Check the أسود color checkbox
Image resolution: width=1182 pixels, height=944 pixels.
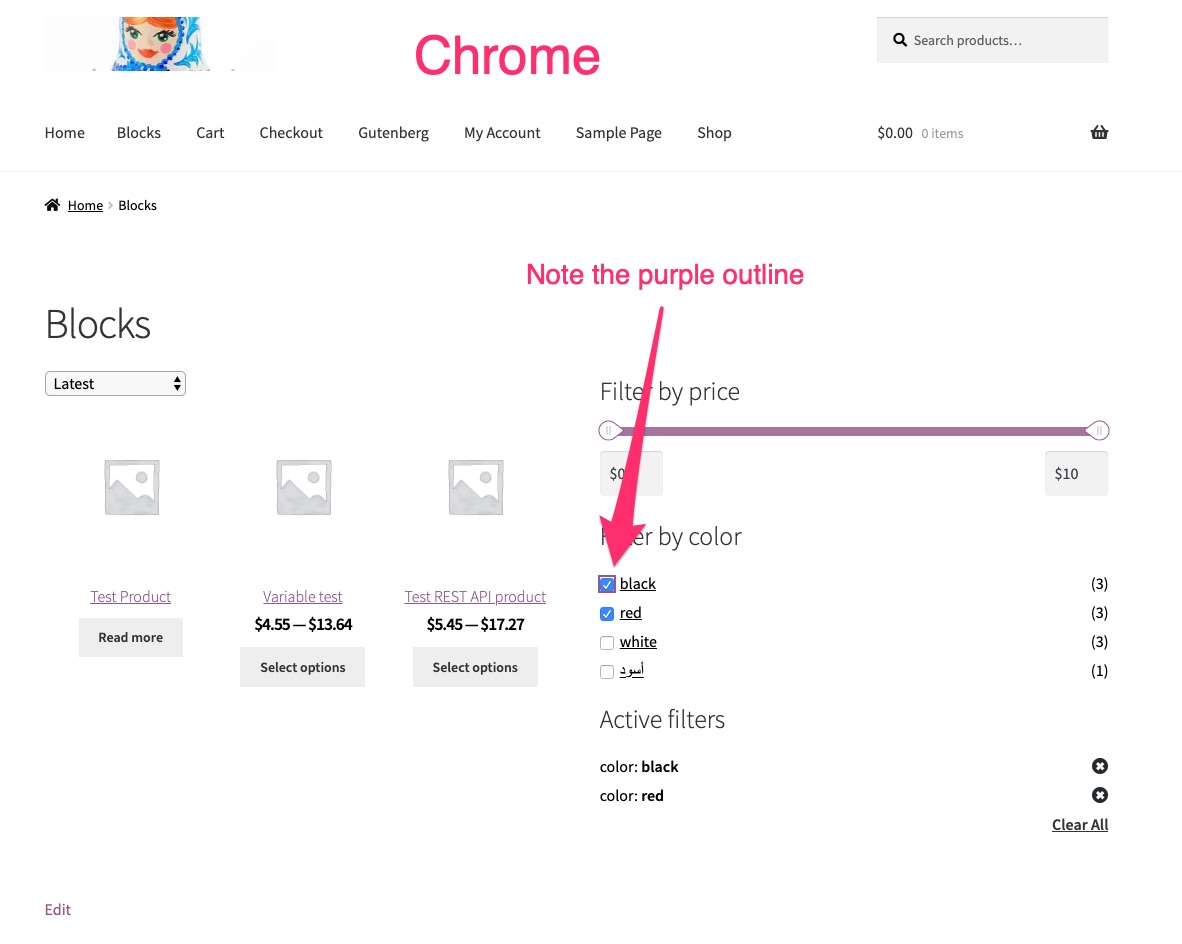click(x=607, y=671)
